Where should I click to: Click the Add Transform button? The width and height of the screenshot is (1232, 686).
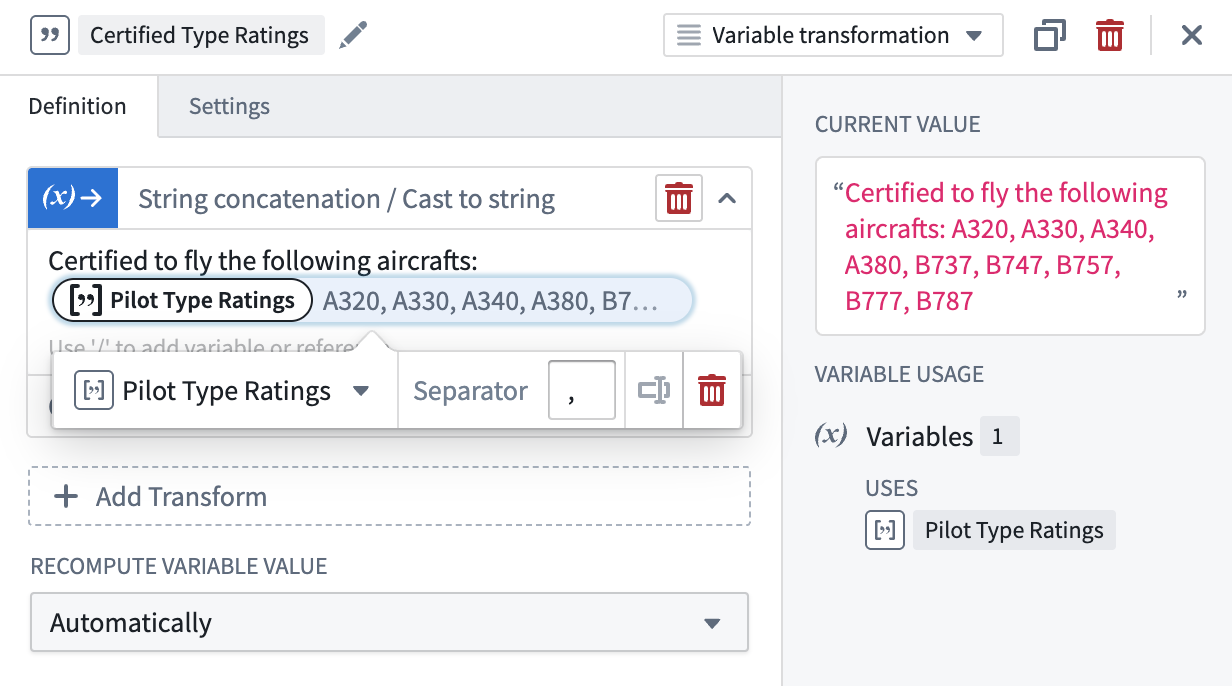388,496
